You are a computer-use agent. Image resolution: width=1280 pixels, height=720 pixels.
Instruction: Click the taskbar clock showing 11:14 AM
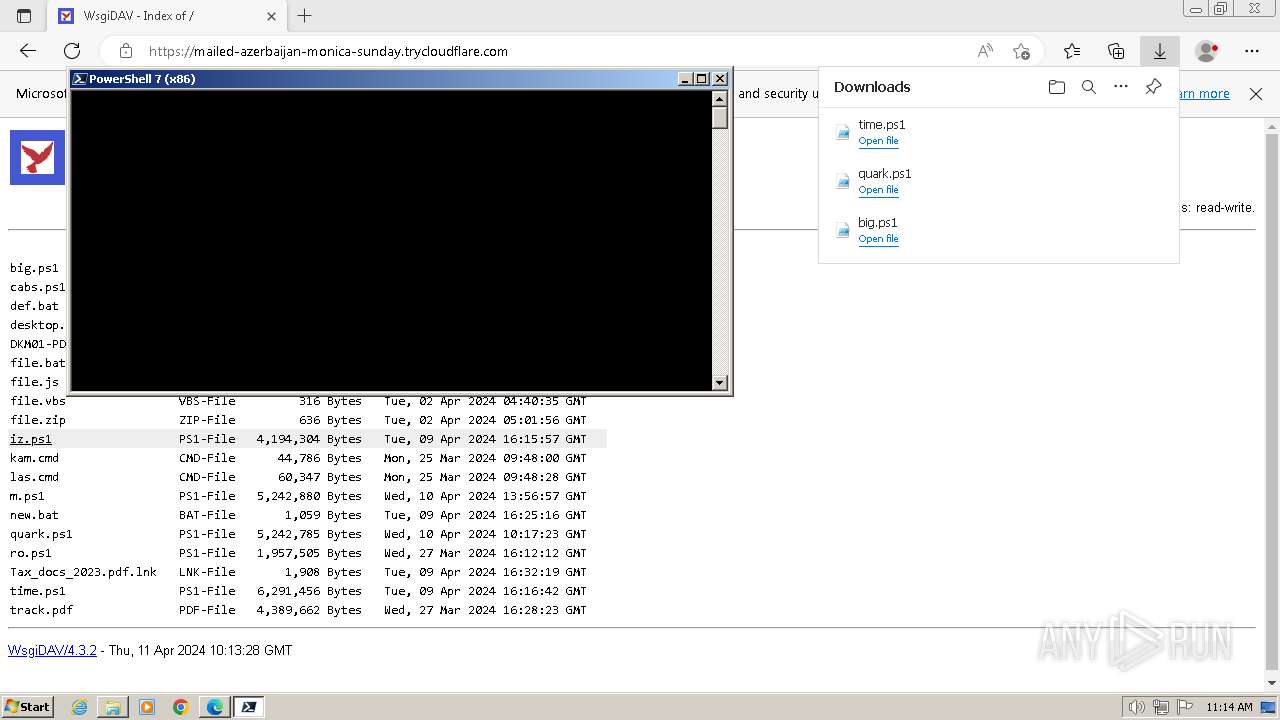point(1229,707)
